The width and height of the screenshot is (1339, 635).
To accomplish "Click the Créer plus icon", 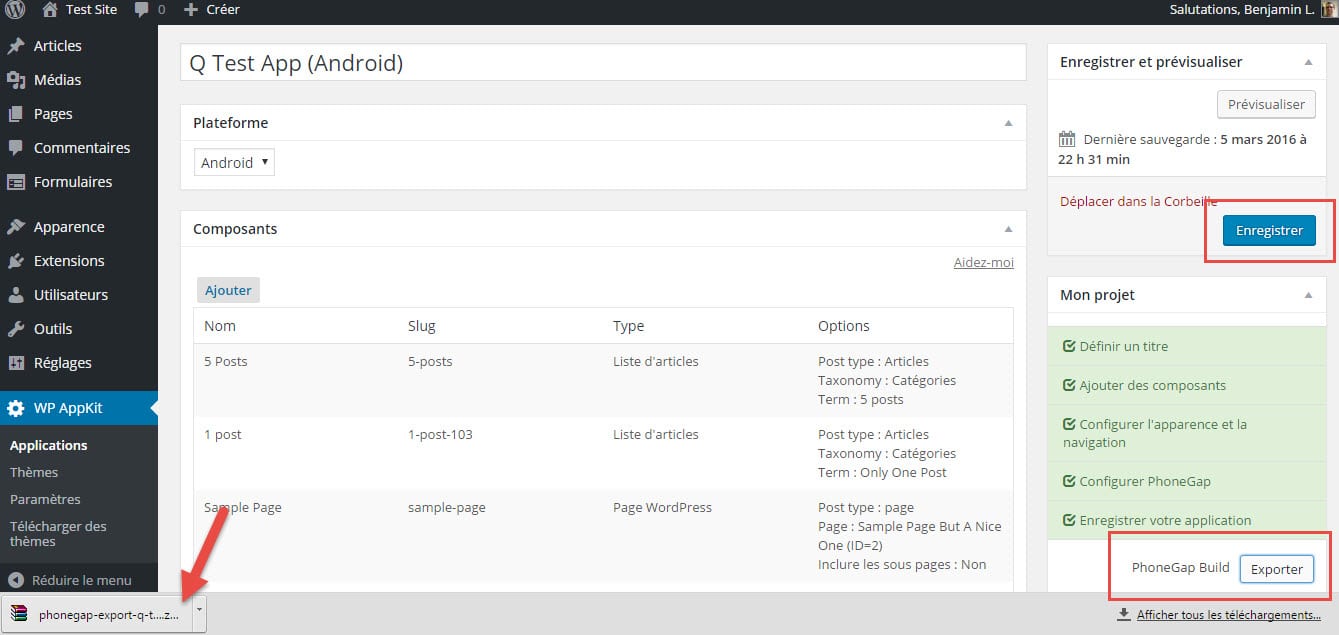I will click(x=191, y=10).
